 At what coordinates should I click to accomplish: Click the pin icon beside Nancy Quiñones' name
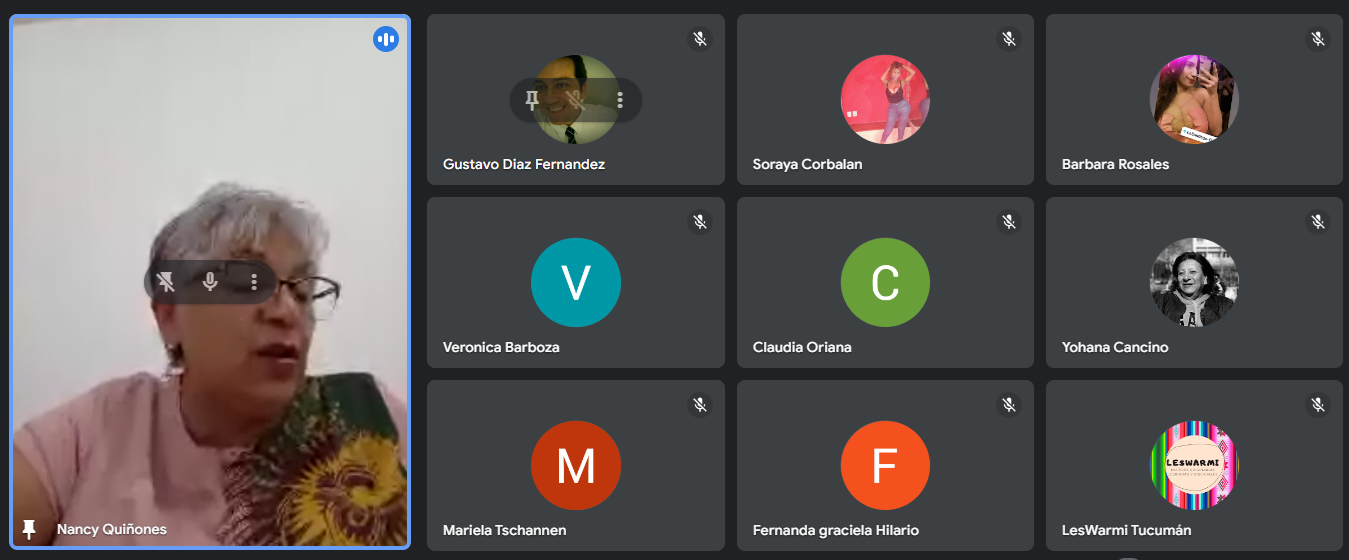29,529
